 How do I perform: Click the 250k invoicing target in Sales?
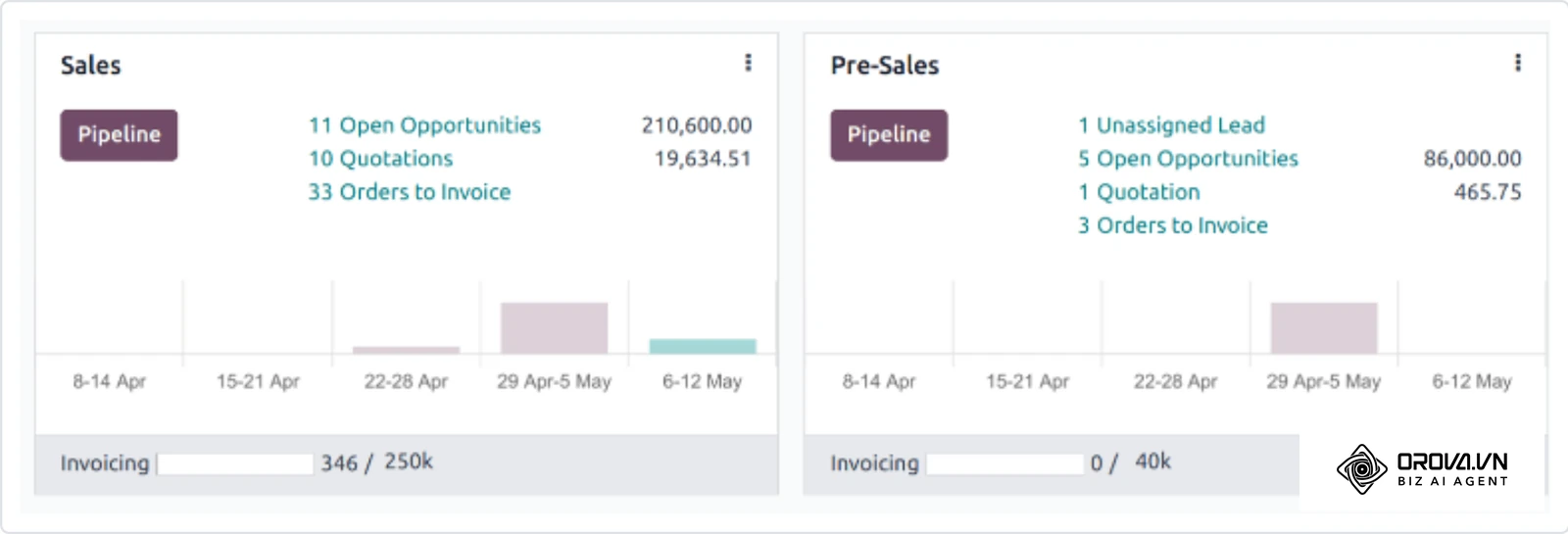pyautogui.click(x=409, y=461)
